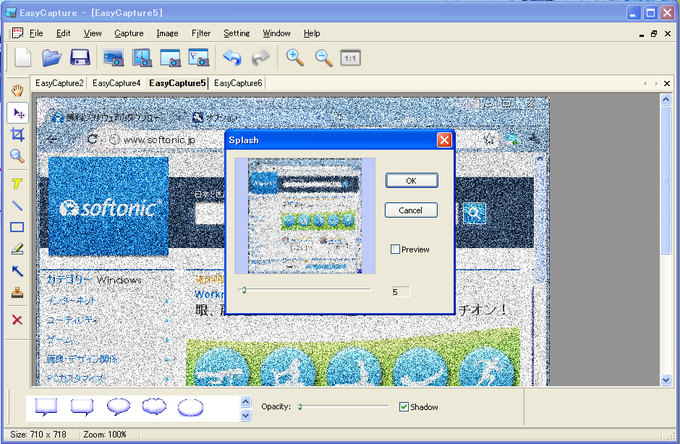Click the New document icon
Viewport: 680px width, 444px height.
click(x=23, y=58)
